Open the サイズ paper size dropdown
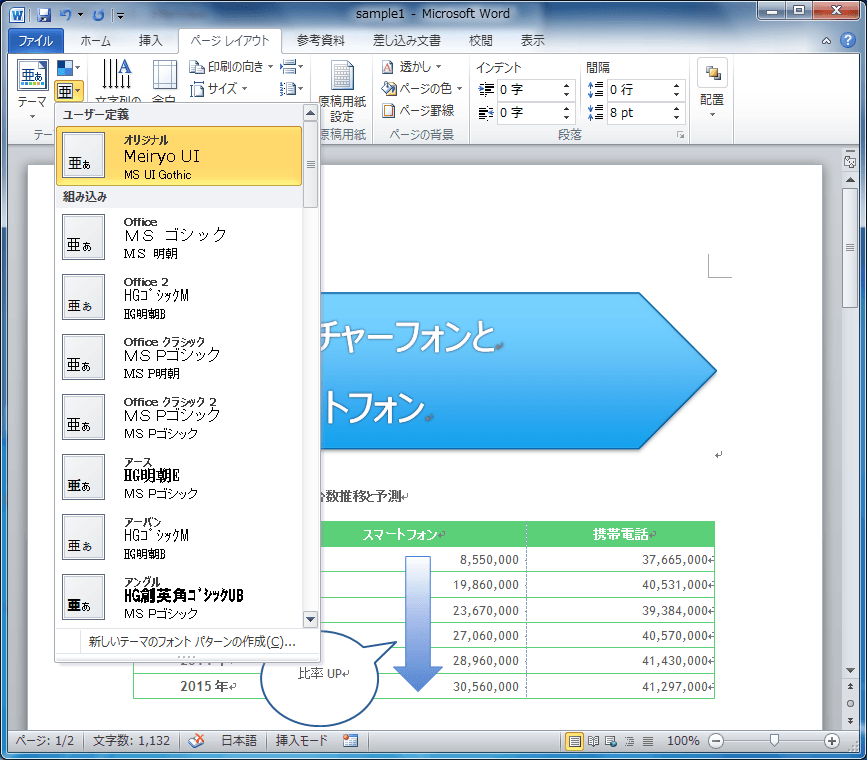The height and width of the screenshot is (760, 867). point(219,89)
